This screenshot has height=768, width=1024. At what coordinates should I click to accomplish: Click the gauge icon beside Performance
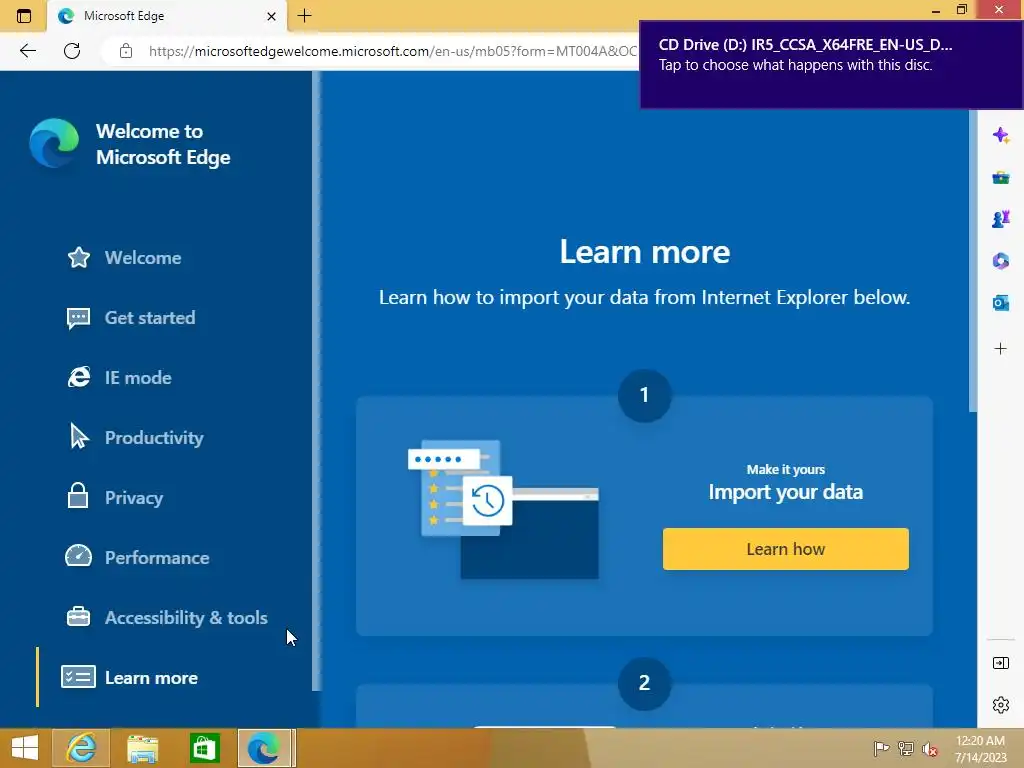coord(78,556)
